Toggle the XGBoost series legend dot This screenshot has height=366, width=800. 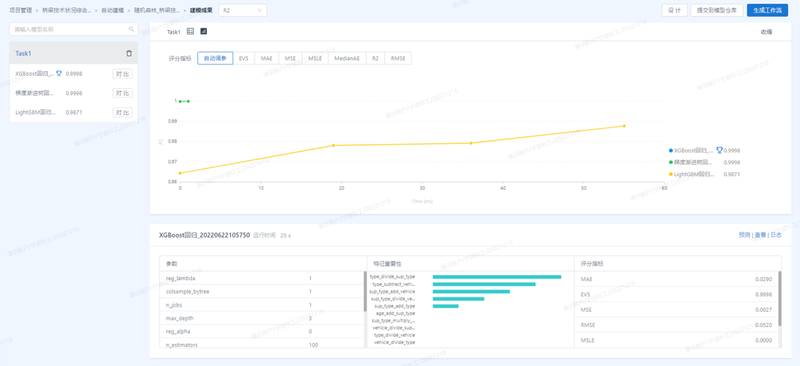click(670, 151)
